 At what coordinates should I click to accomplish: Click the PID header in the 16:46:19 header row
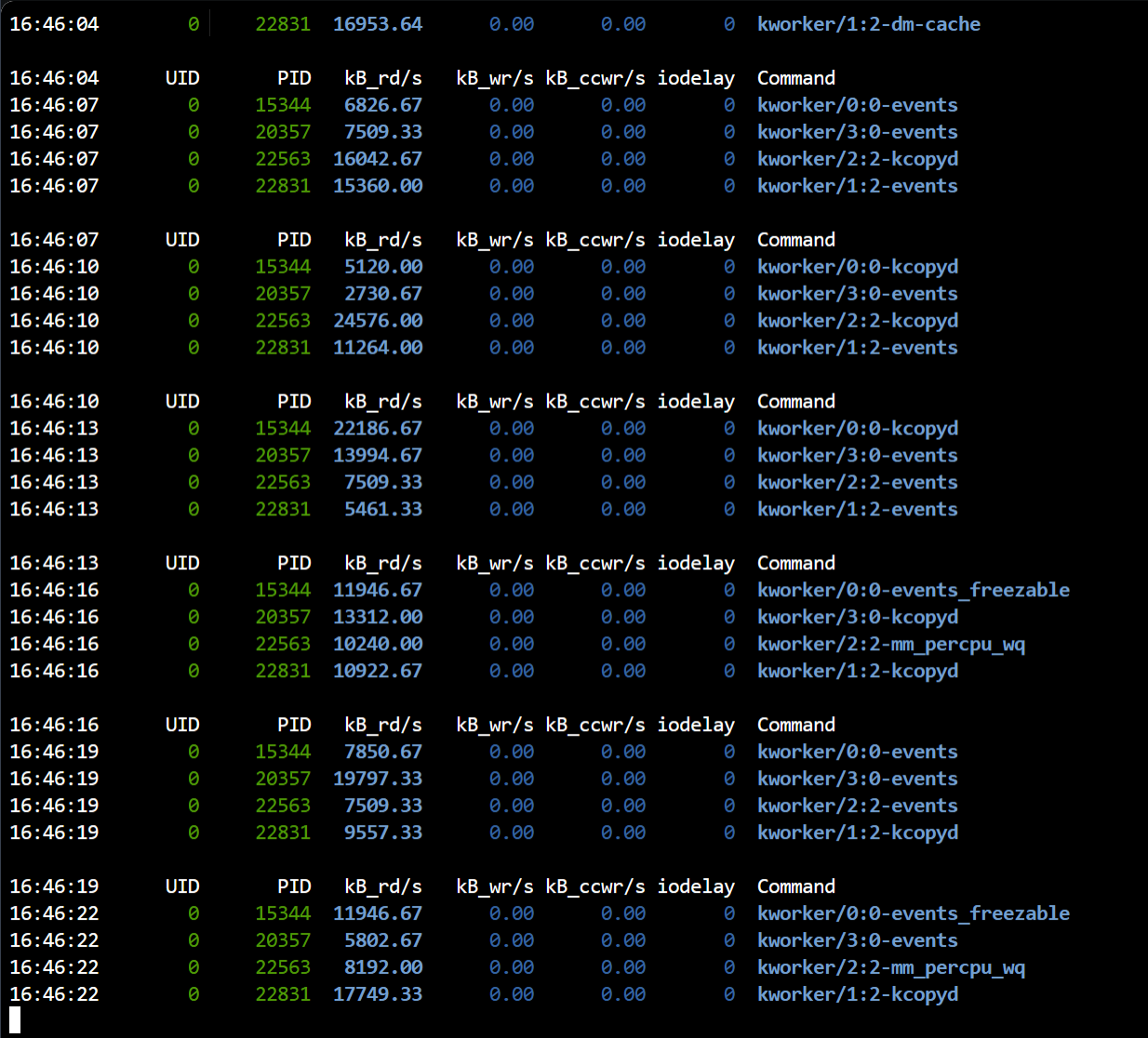point(294,886)
